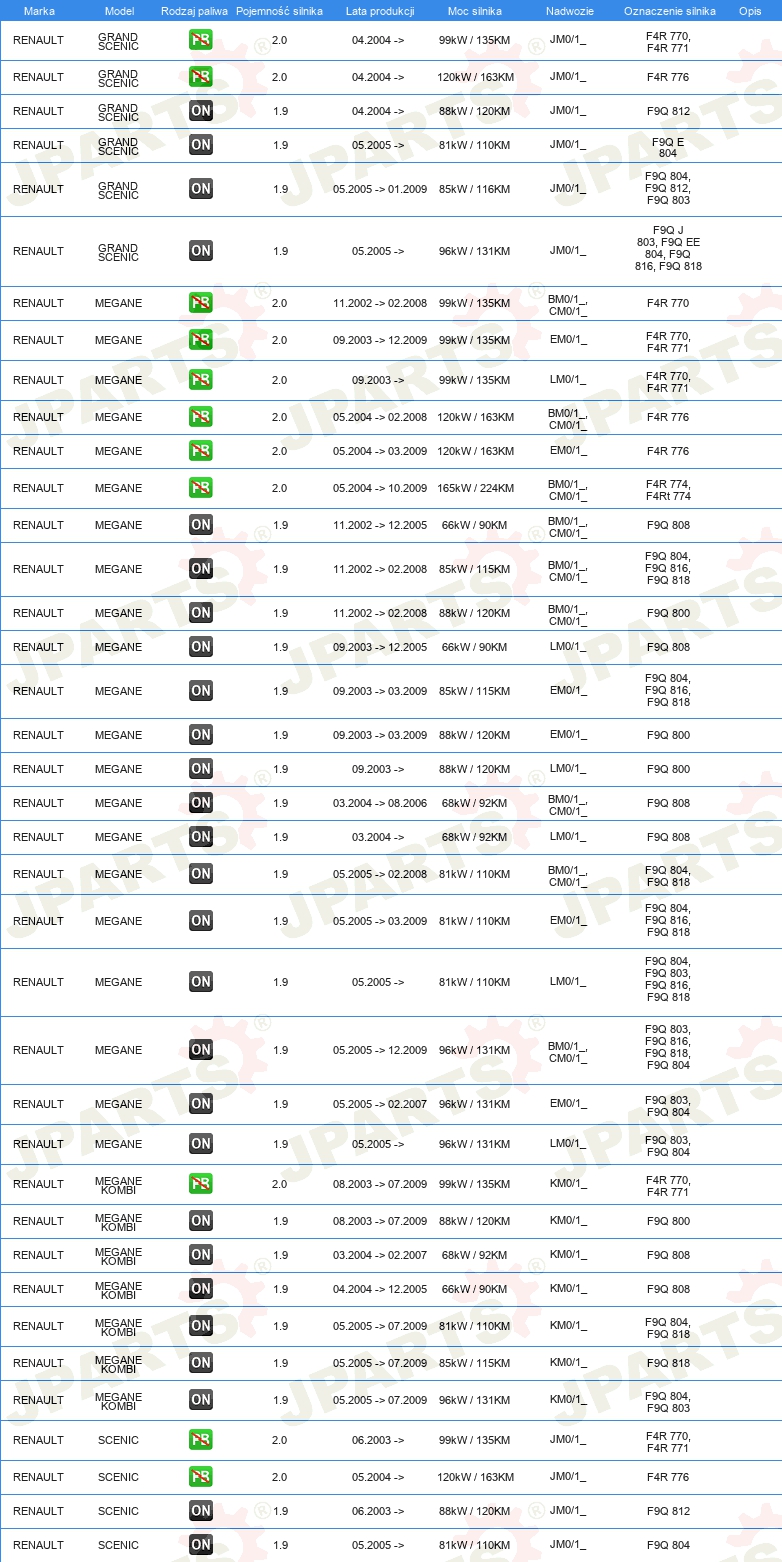
Task: Click production years 05.2005 -> 12.2009
Action: pos(380,1050)
